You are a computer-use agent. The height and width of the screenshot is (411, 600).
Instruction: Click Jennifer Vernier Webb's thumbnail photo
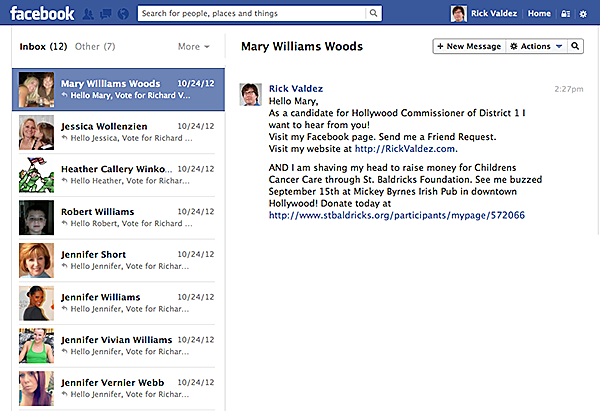36,388
